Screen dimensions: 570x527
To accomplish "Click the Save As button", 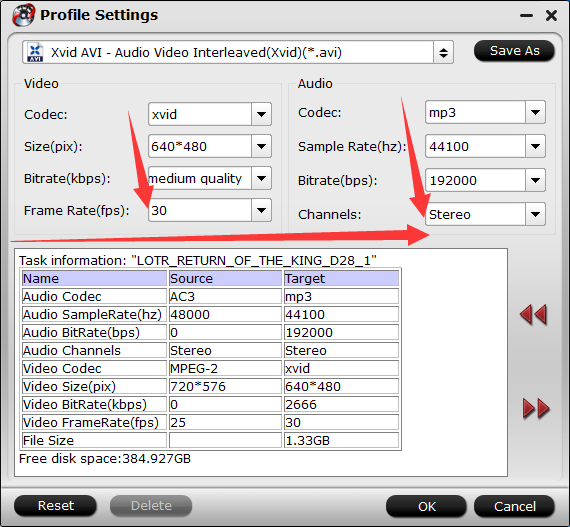I will point(514,51).
